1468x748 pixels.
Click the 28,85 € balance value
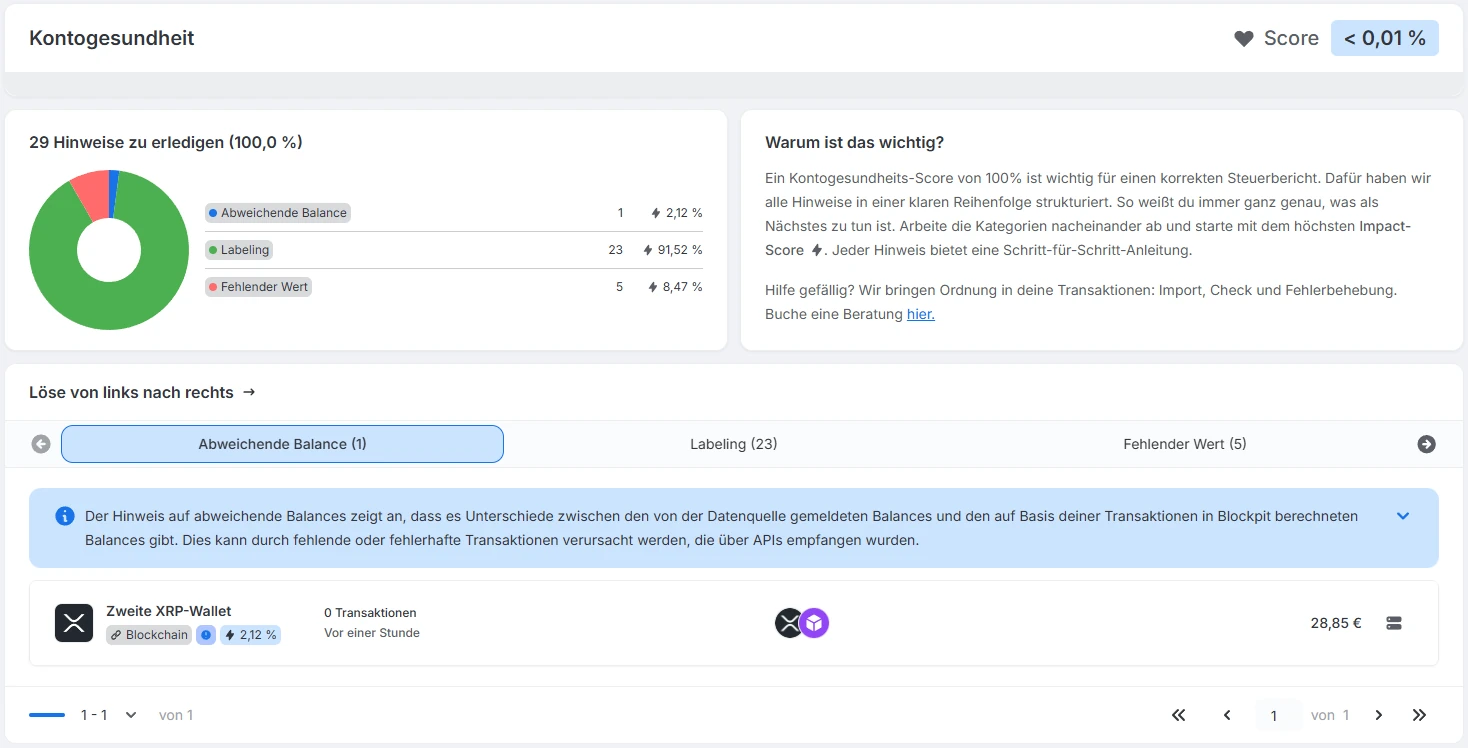click(x=1336, y=623)
